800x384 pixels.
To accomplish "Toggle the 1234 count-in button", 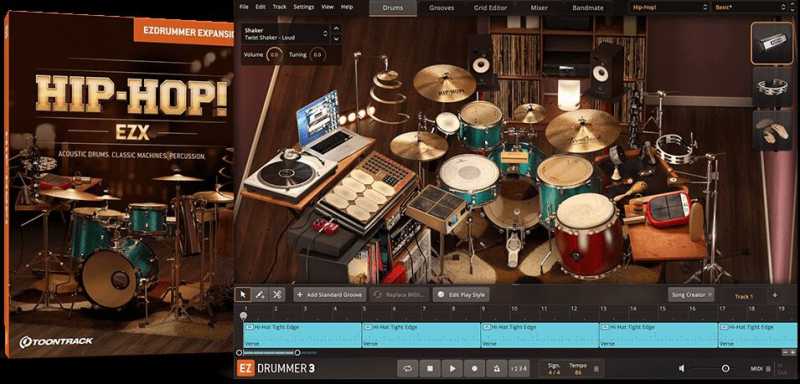I will [518, 368].
